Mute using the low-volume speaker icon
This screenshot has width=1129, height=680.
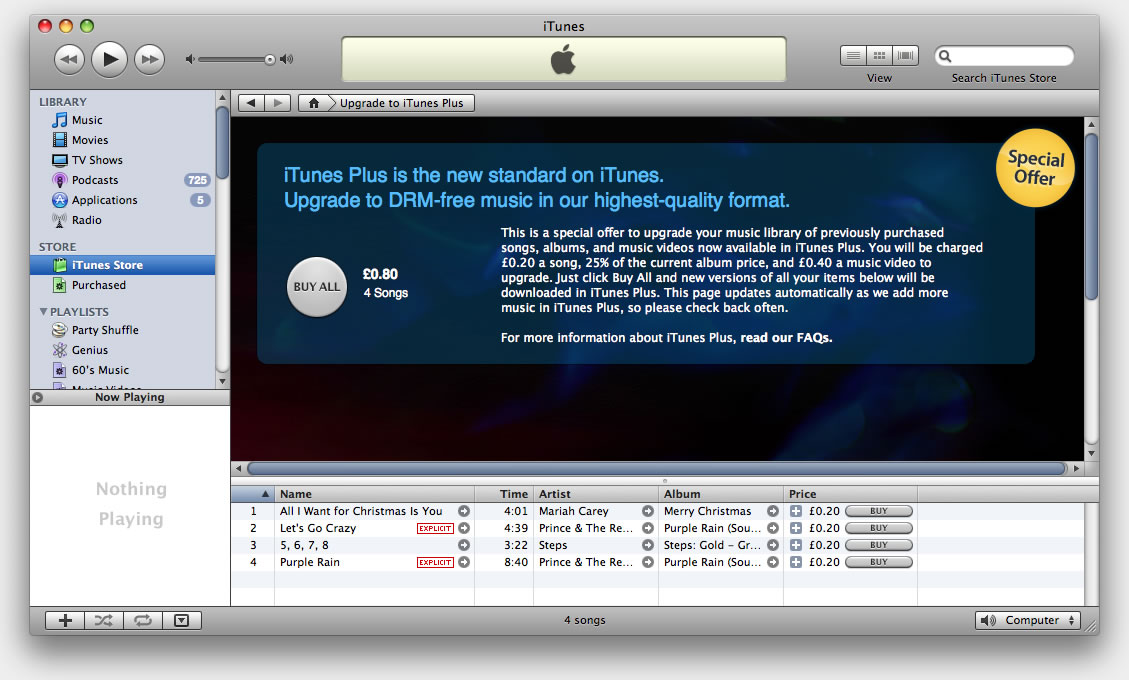pos(190,59)
